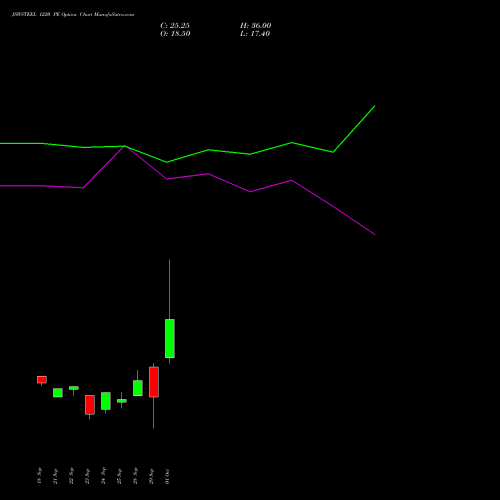Screen dimensions: 500x500
Task: Click the thin green candle above 25 Sep
Action: [122, 401]
